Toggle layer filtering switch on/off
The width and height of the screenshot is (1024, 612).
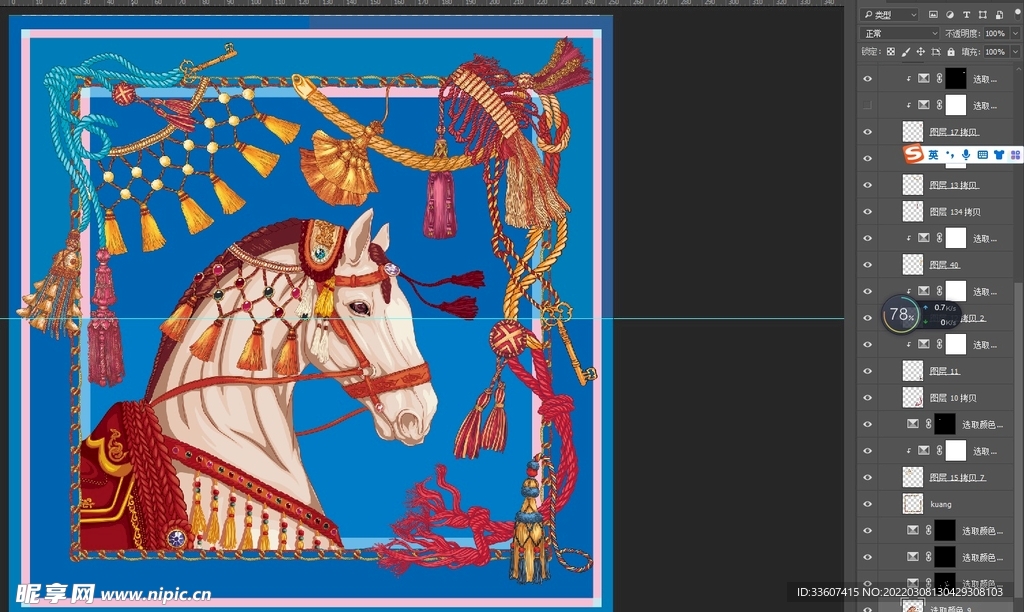pyautogui.click(x=1017, y=12)
